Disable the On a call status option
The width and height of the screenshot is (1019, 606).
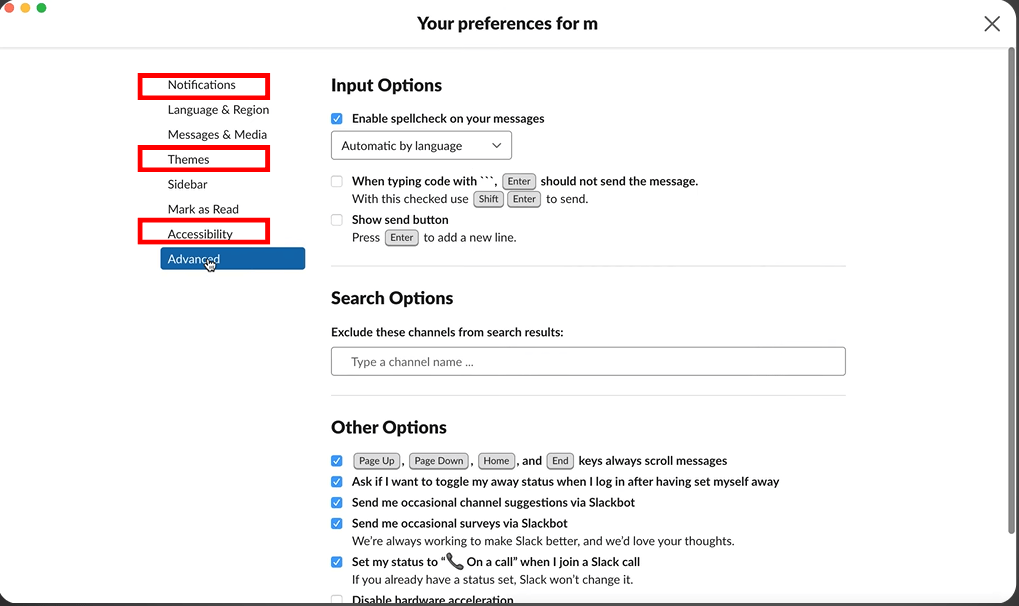click(337, 563)
